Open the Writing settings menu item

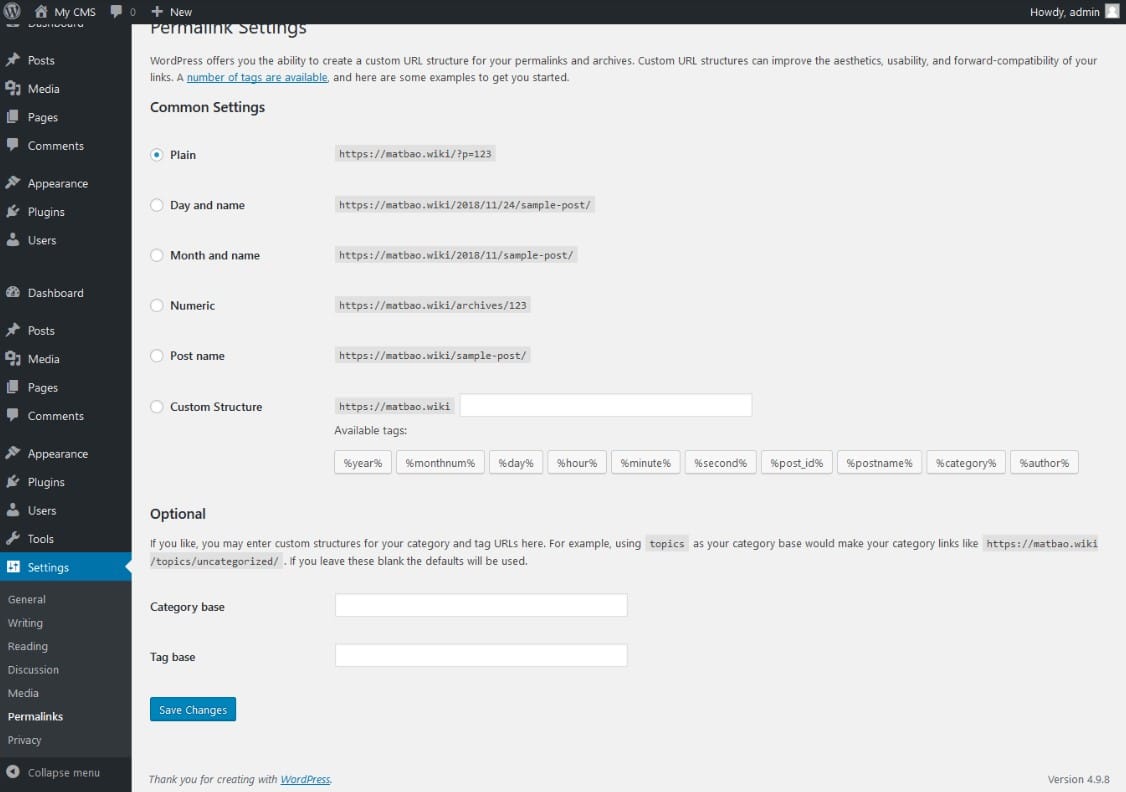click(x=25, y=623)
